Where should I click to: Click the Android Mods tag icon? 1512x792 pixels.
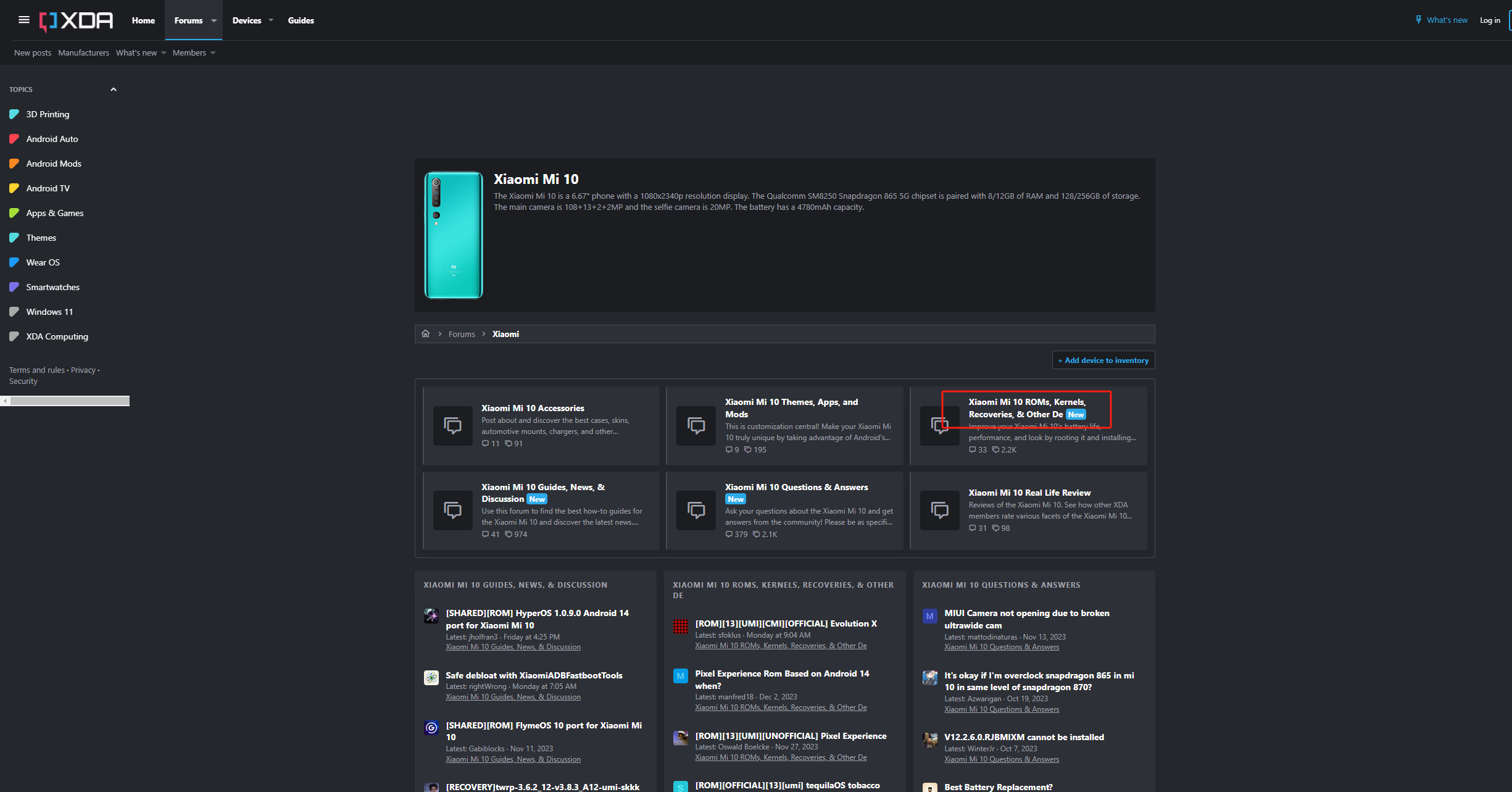(14, 164)
